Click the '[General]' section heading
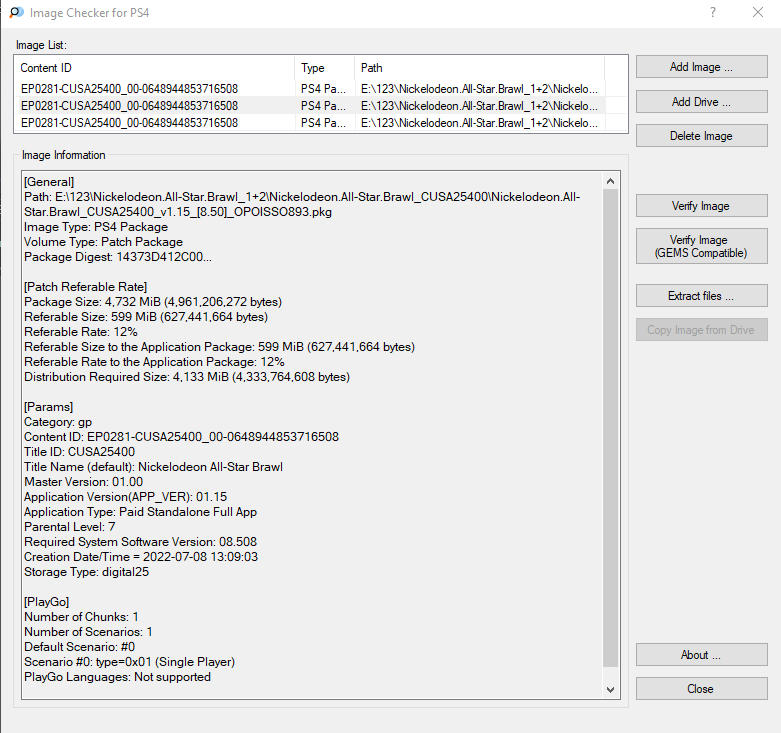The image size is (781, 733). click(49, 182)
